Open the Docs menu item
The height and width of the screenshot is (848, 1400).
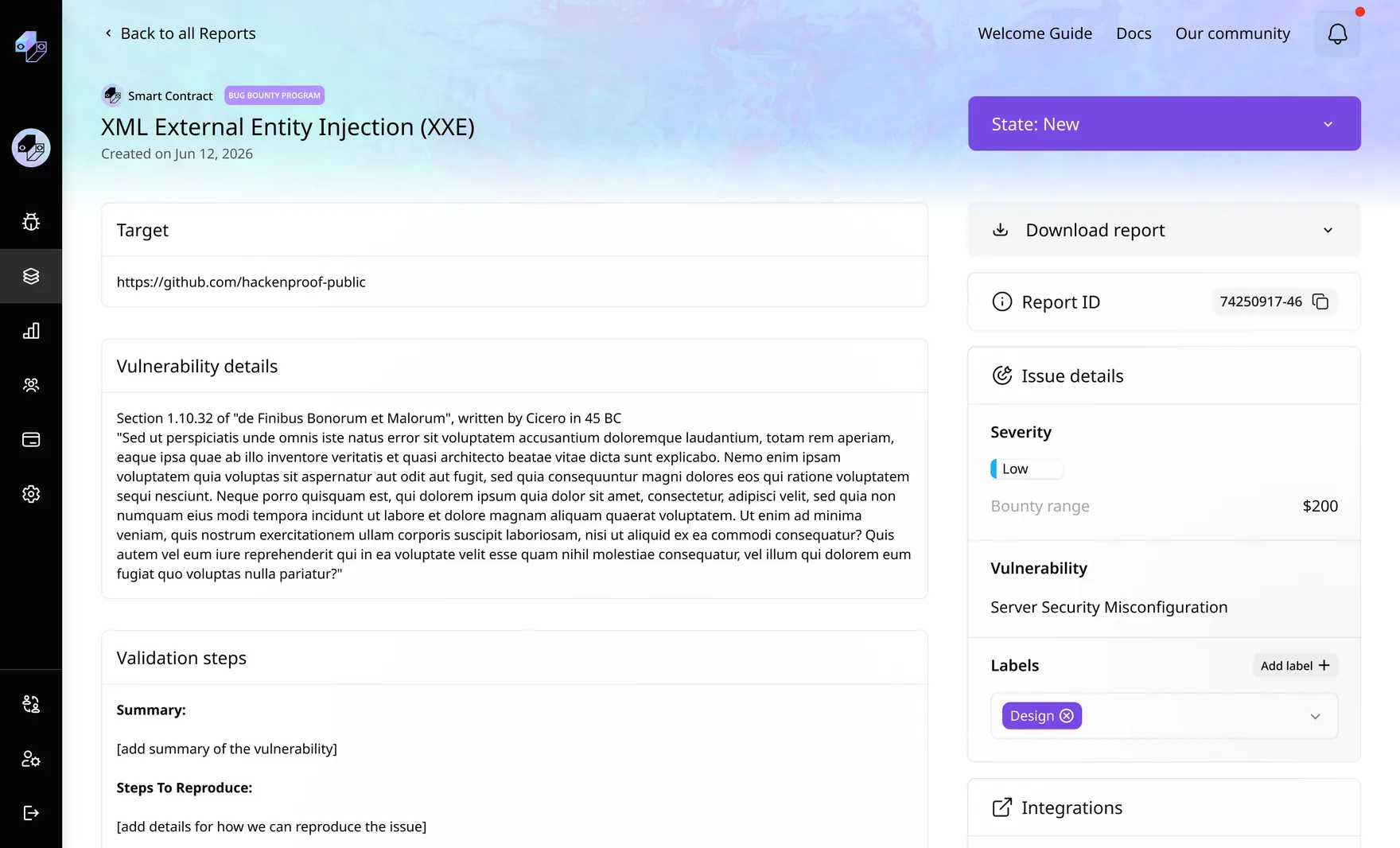coord(1134,33)
